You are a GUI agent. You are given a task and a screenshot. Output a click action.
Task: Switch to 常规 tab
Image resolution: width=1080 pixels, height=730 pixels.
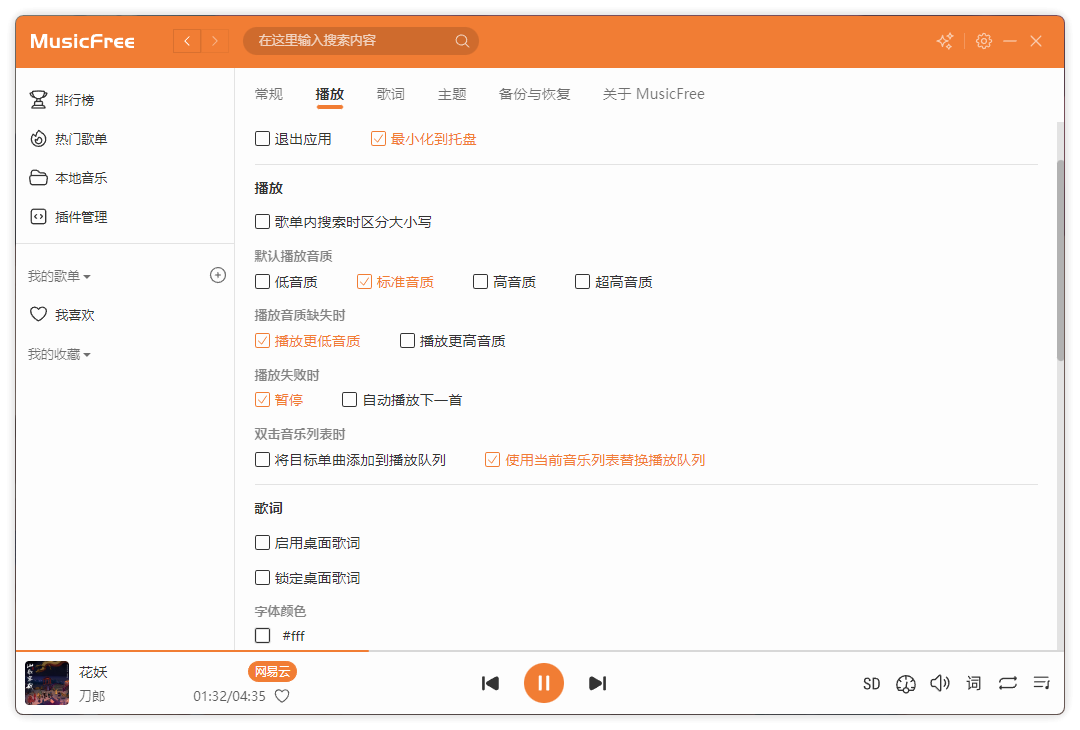tap(269, 94)
